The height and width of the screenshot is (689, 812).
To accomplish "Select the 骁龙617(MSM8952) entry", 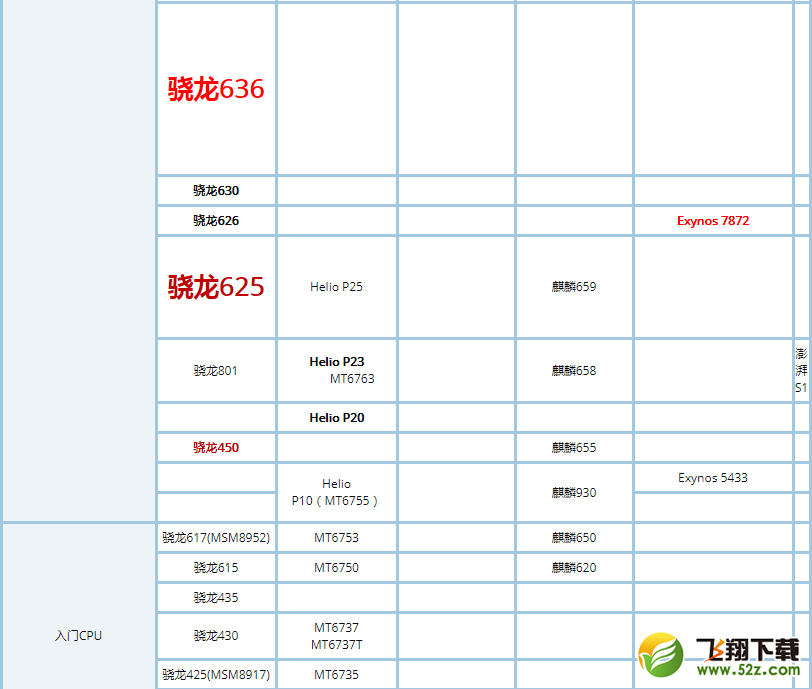I will [213, 537].
